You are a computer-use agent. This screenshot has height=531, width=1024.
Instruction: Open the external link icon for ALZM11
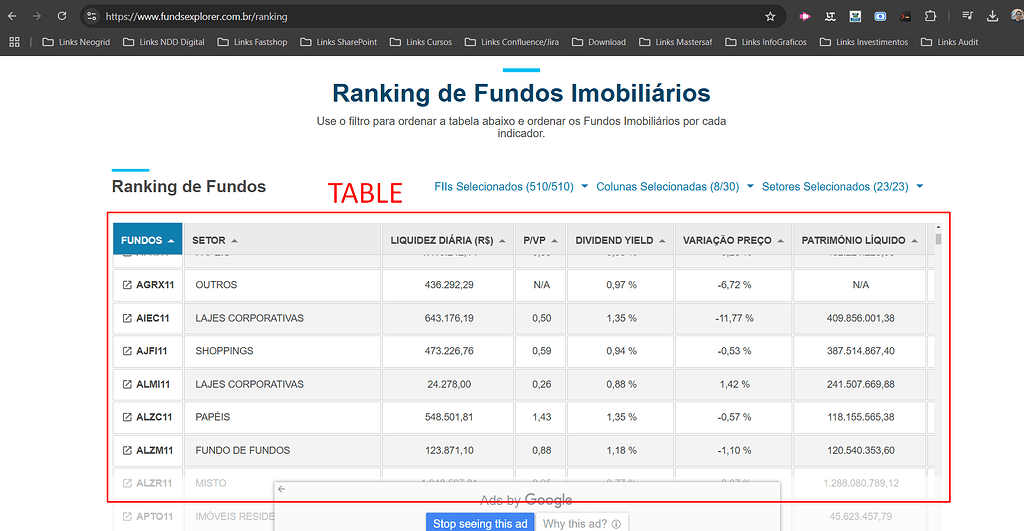(127, 450)
